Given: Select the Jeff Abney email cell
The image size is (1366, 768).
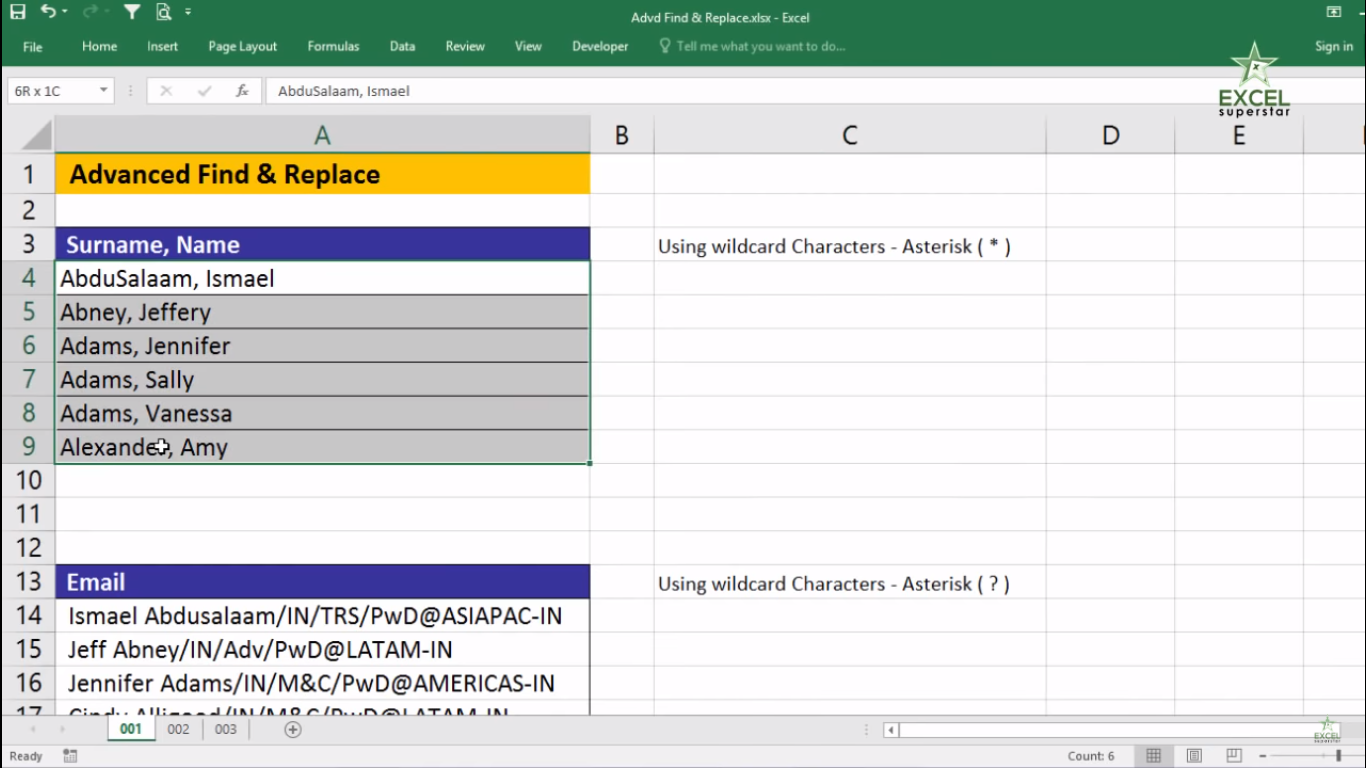Looking at the screenshot, I should 322,650.
